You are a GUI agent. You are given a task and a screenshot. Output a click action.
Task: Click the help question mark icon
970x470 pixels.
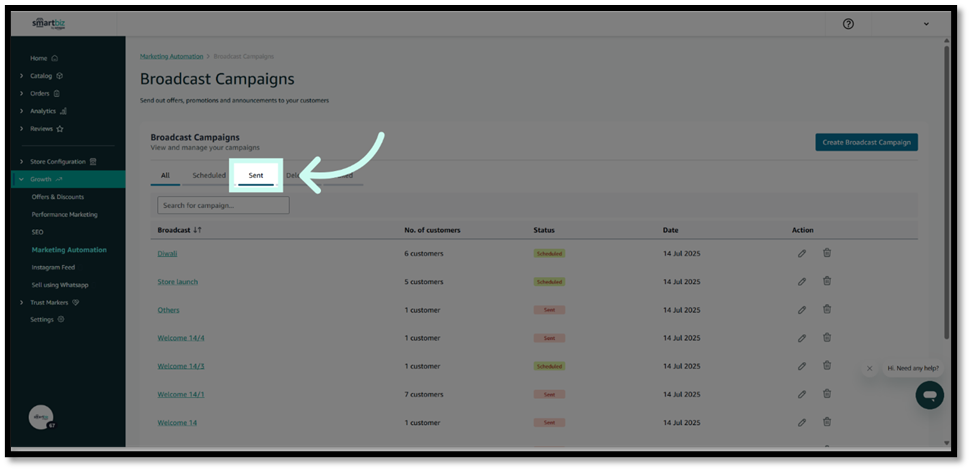[849, 24]
